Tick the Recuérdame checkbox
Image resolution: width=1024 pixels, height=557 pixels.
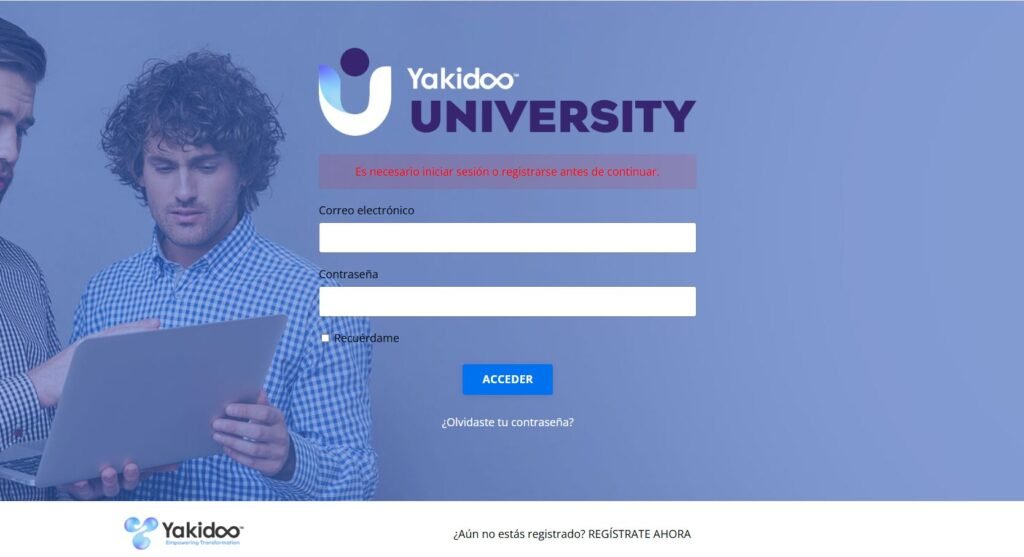(325, 338)
